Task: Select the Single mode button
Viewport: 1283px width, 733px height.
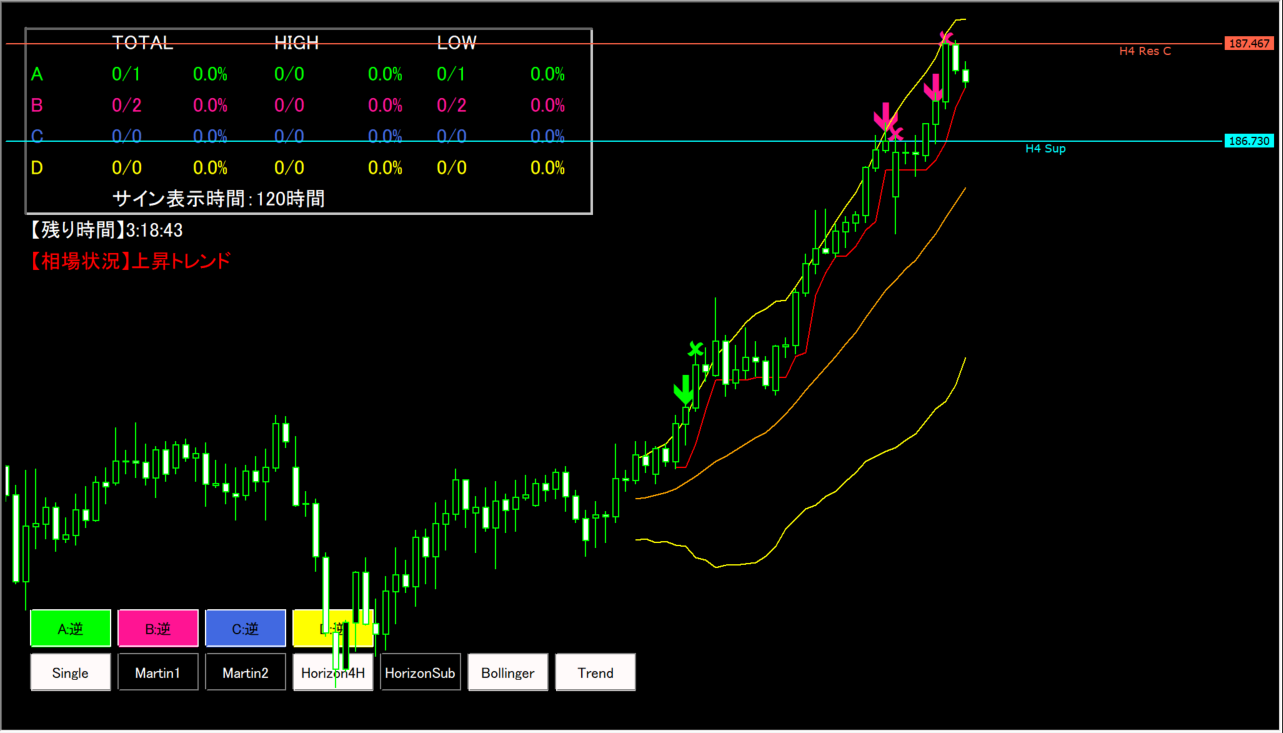Action: coord(70,673)
